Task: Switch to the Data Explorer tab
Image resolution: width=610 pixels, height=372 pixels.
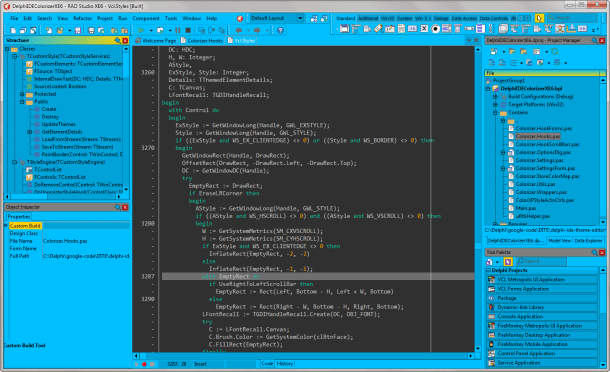Action: coord(588,240)
